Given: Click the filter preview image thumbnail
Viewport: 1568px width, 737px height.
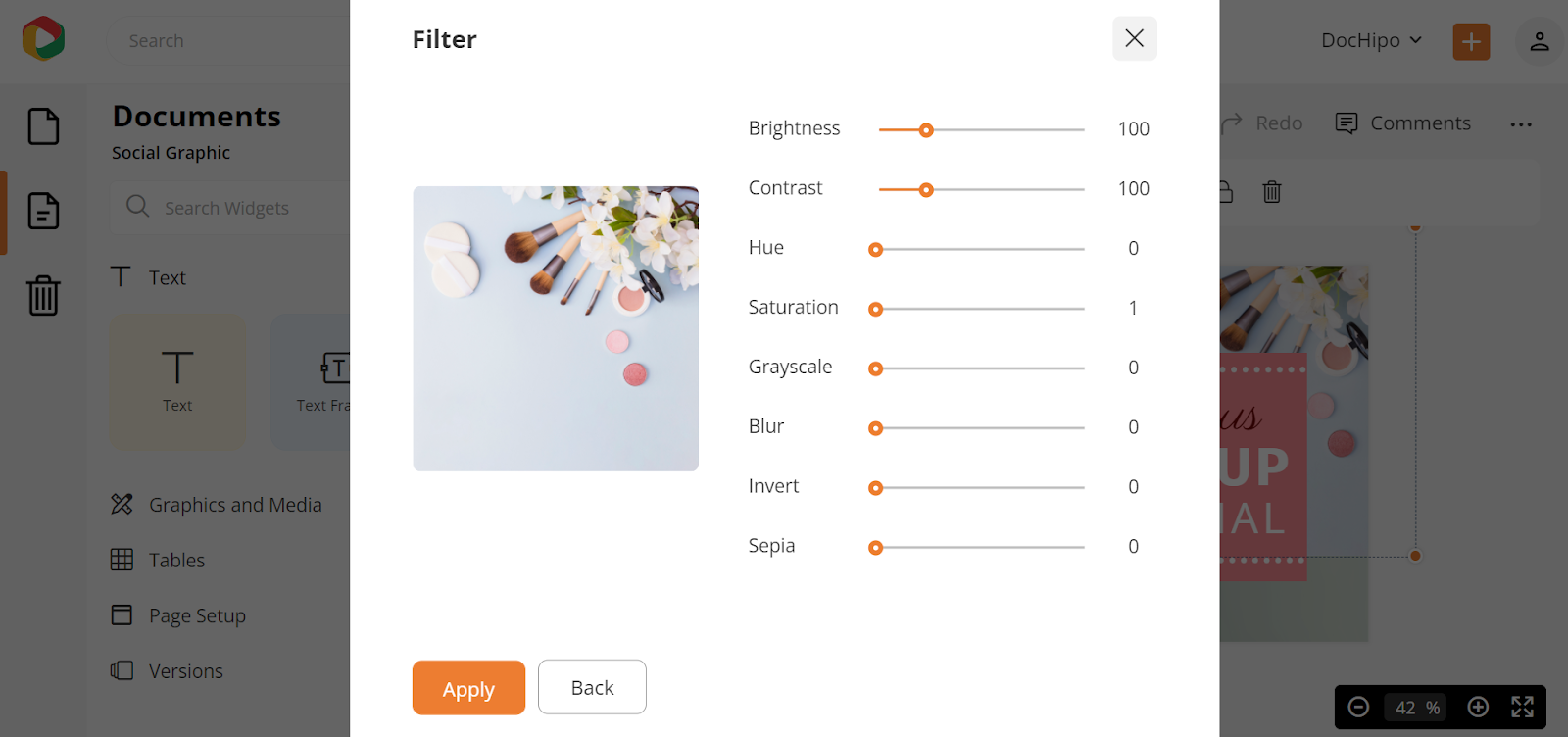Looking at the screenshot, I should coord(556,328).
